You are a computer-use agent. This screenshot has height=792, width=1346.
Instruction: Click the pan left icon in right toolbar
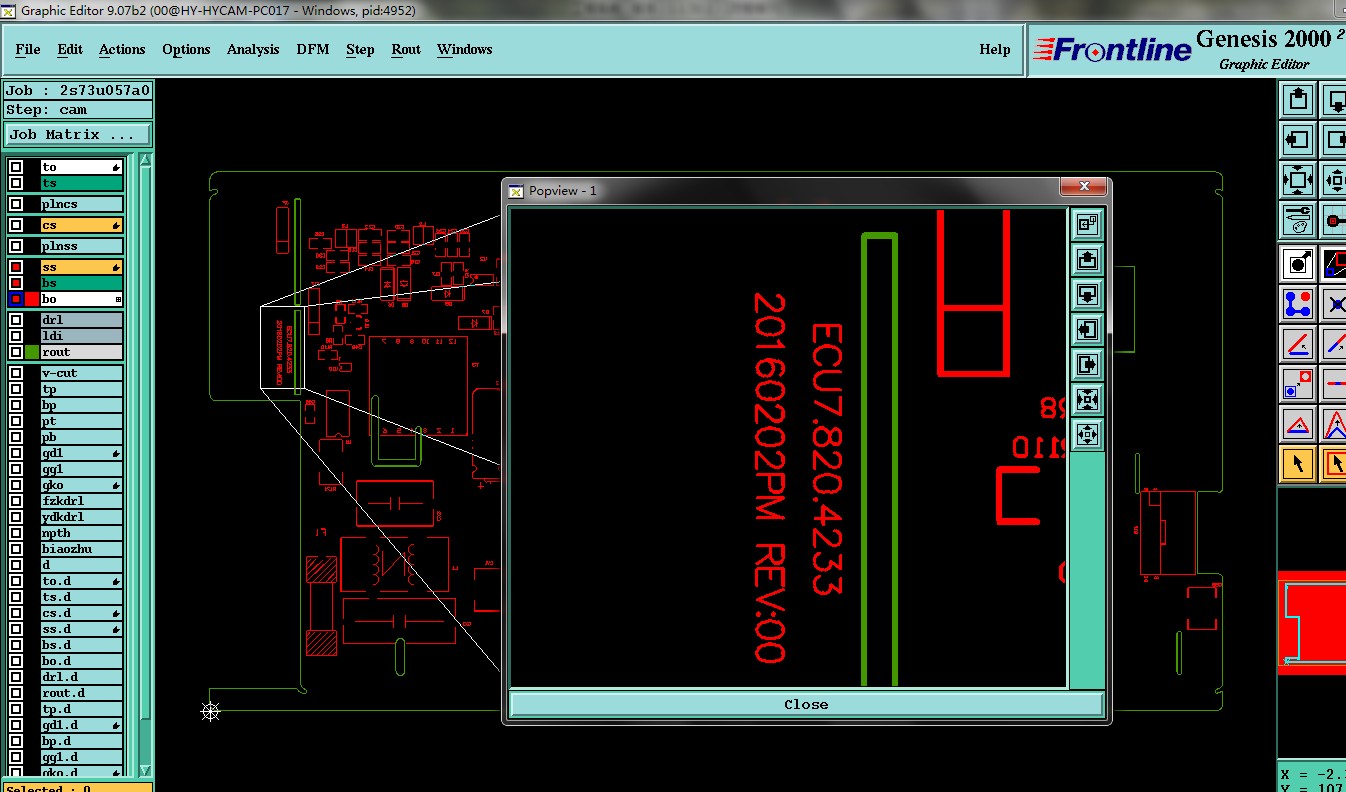pos(1298,140)
